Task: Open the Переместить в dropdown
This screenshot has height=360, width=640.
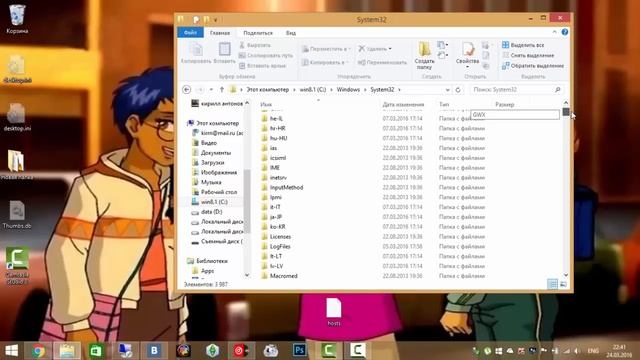Action: click(x=327, y=49)
